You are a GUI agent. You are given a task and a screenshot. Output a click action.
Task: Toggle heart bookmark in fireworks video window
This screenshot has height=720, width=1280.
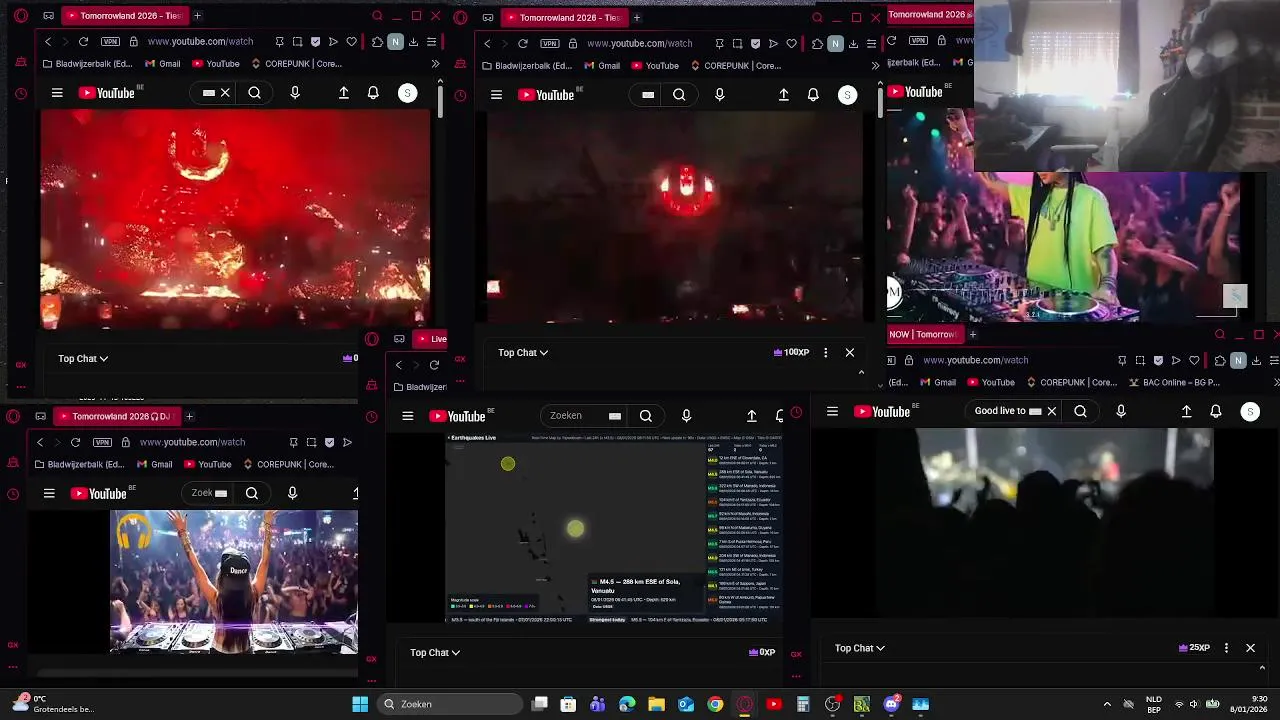tap(351, 42)
